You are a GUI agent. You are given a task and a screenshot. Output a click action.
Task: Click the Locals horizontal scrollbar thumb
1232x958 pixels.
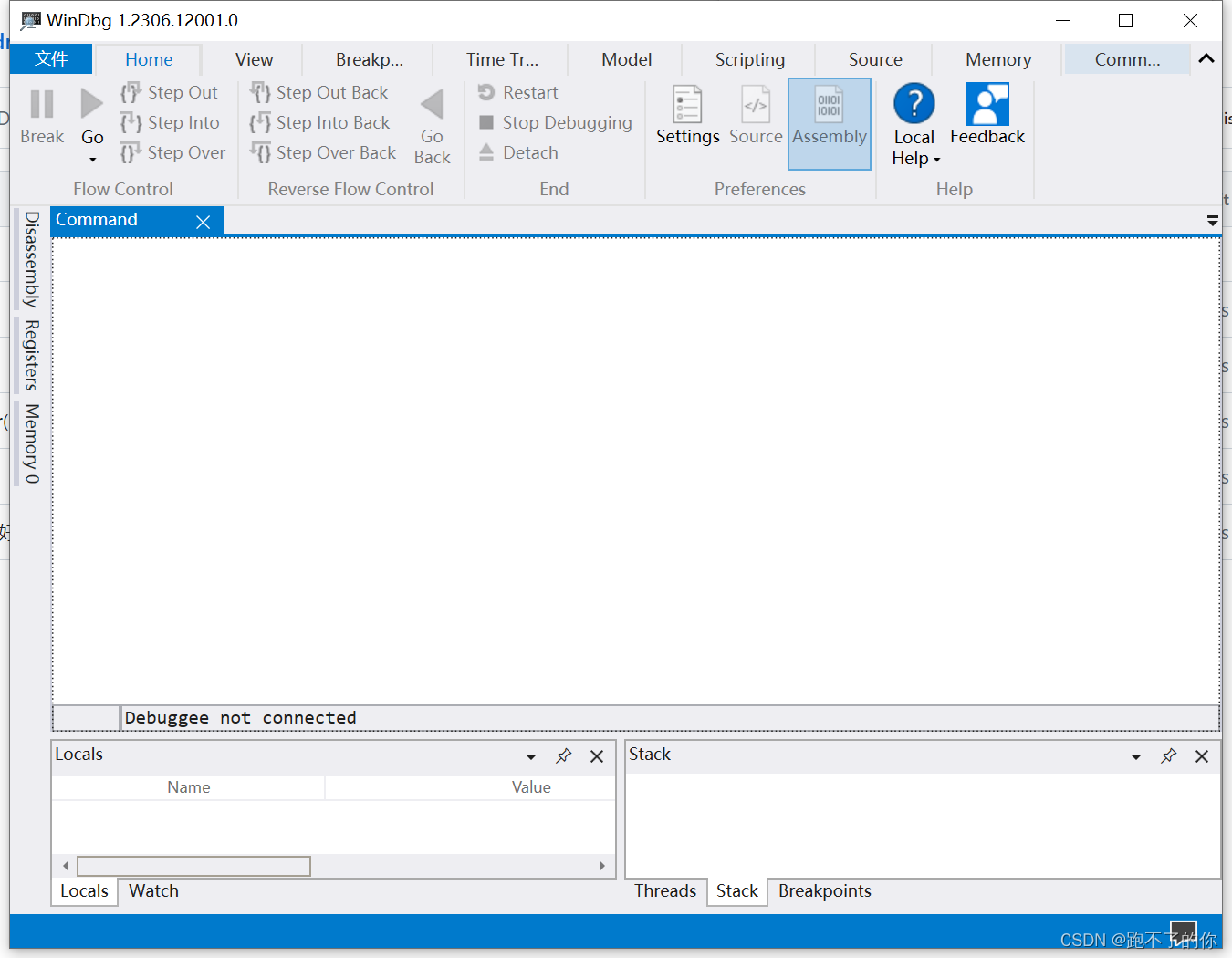click(x=193, y=866)
